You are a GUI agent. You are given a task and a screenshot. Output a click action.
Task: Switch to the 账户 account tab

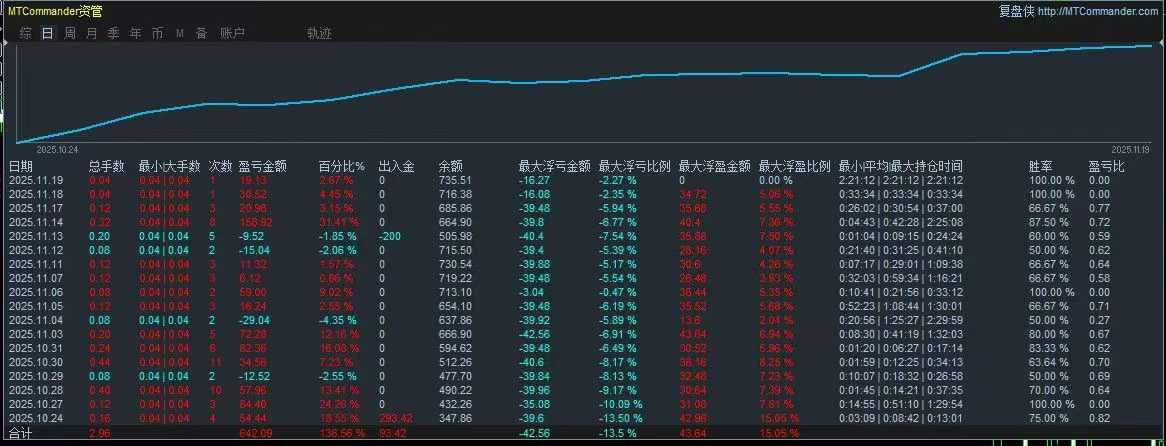pos(233,33)
